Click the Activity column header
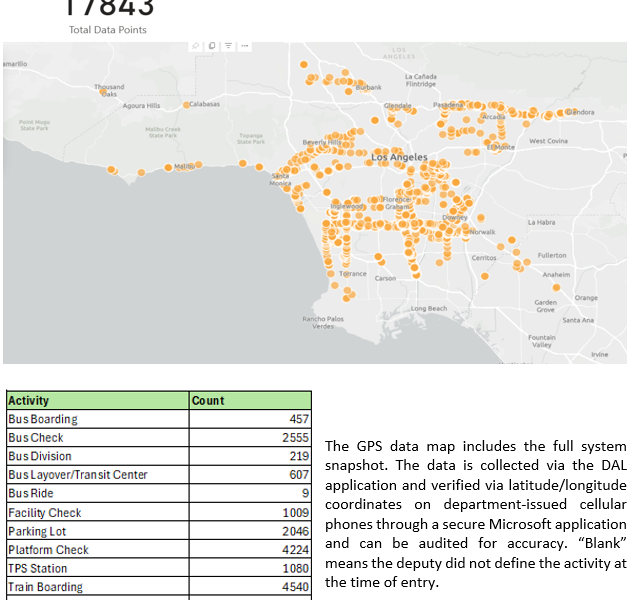 coord(28,400)
